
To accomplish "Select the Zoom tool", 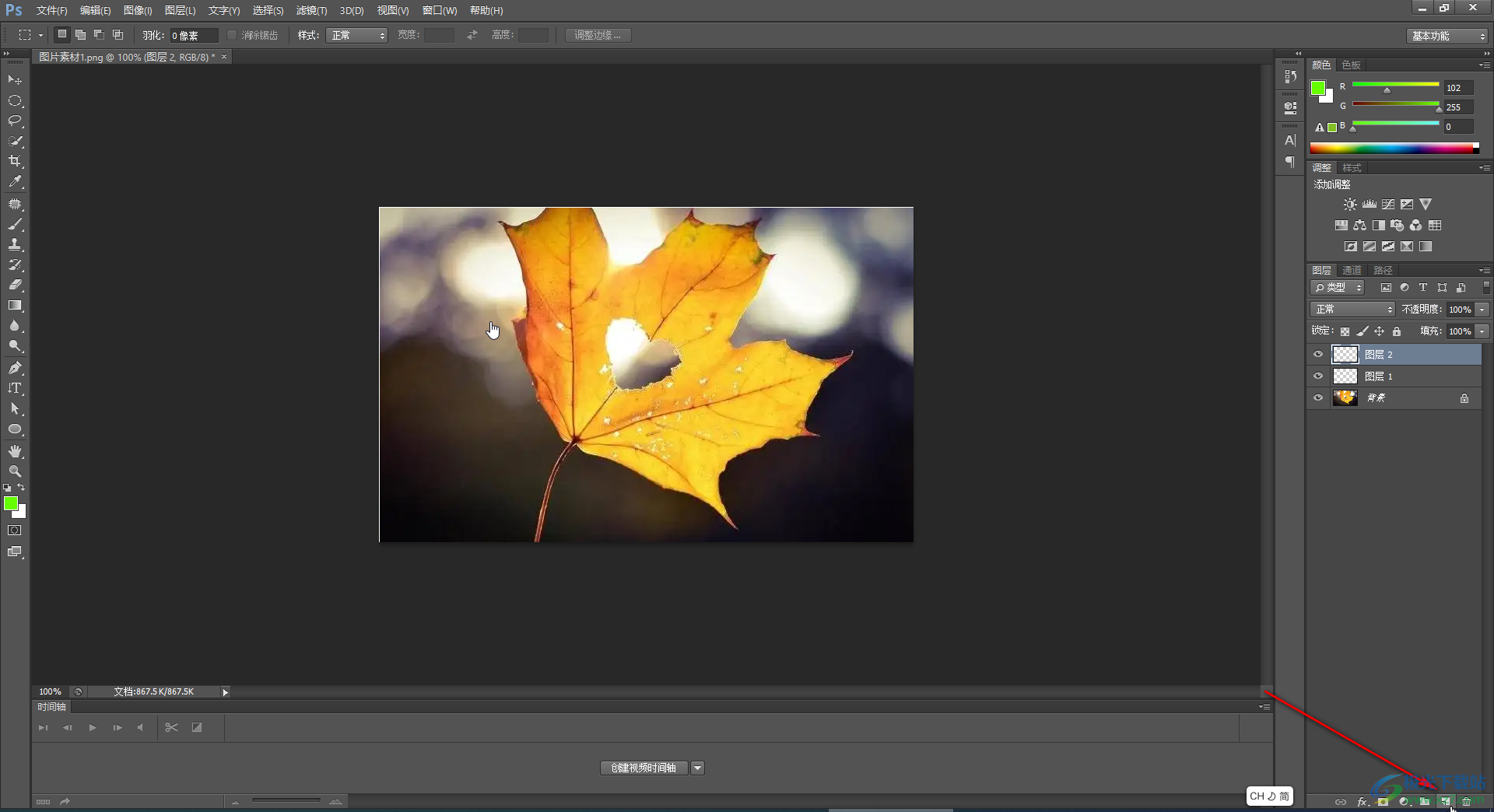I will 15,471.
